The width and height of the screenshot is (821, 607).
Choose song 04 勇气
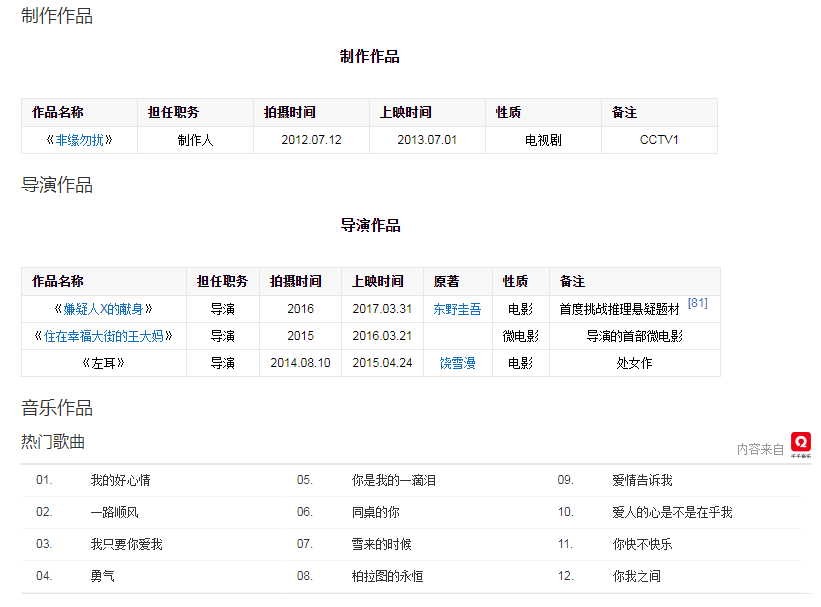point(102,576)
